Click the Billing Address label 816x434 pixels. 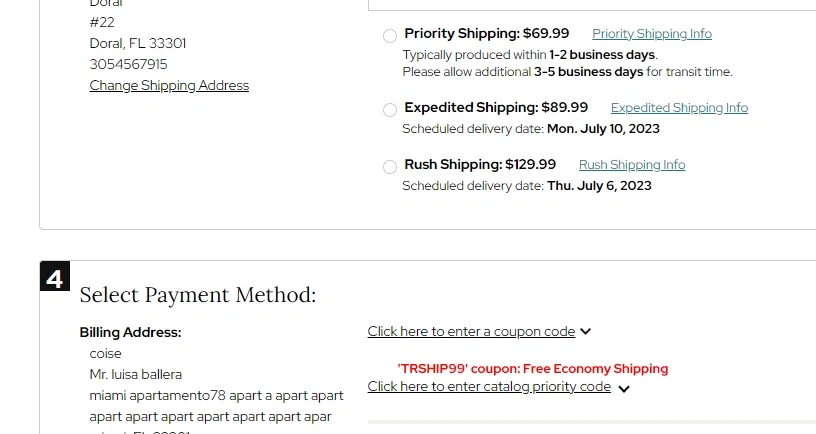click(x=130, y=333)
